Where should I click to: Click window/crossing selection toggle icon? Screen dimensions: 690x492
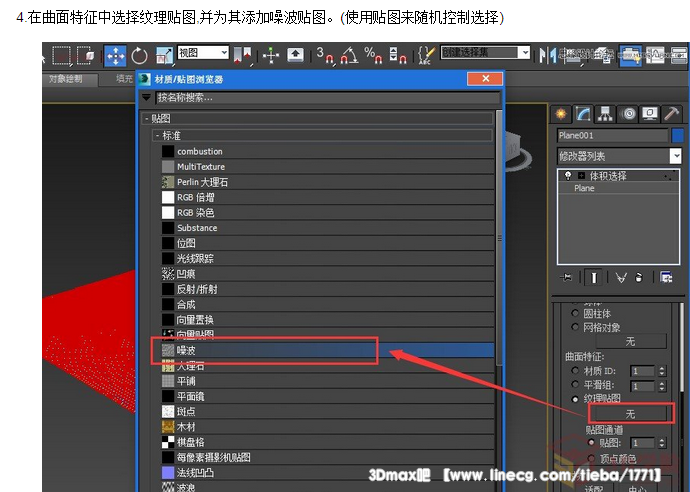(85, 55)
